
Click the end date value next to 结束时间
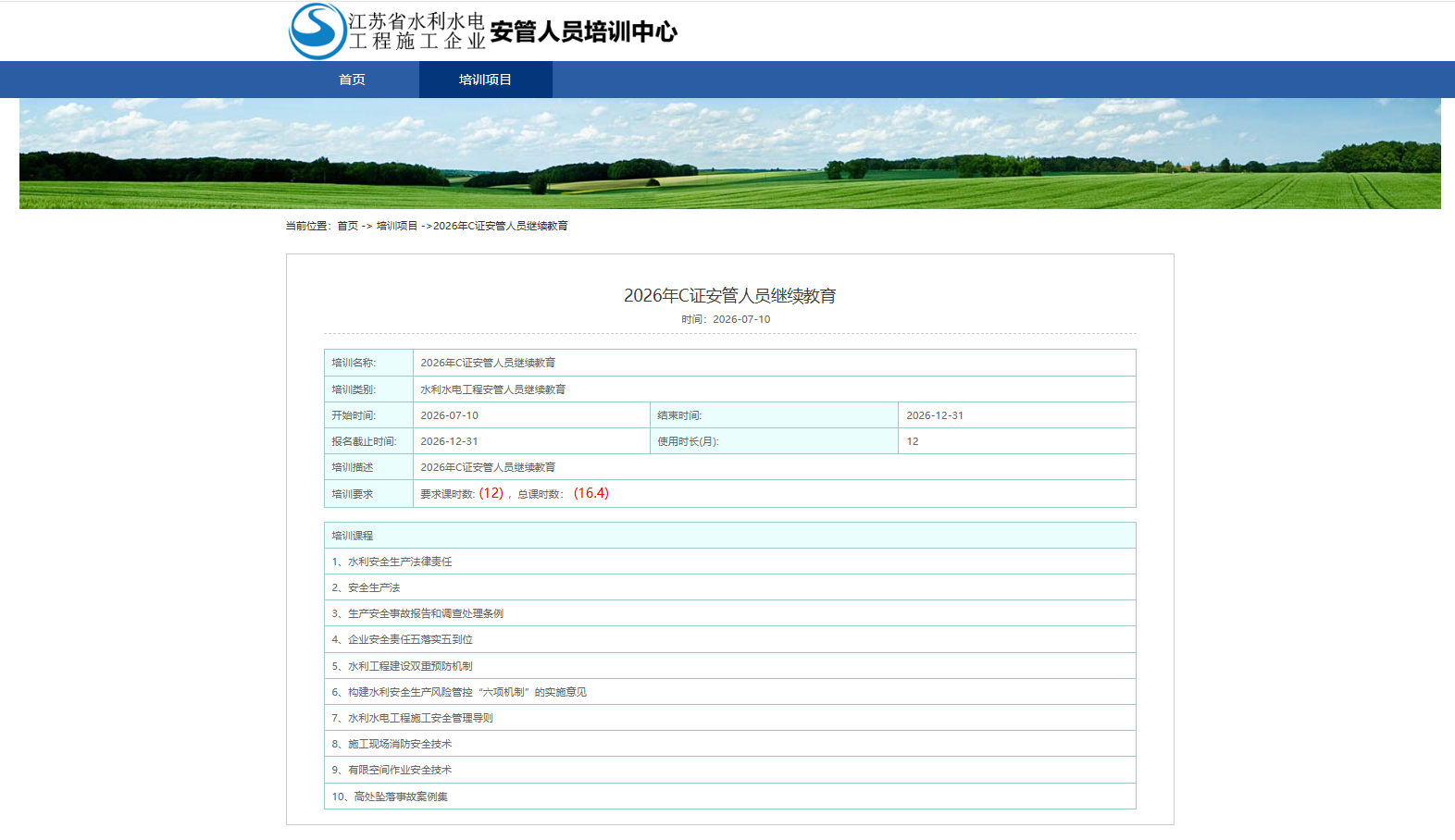[x=935, y=415]
